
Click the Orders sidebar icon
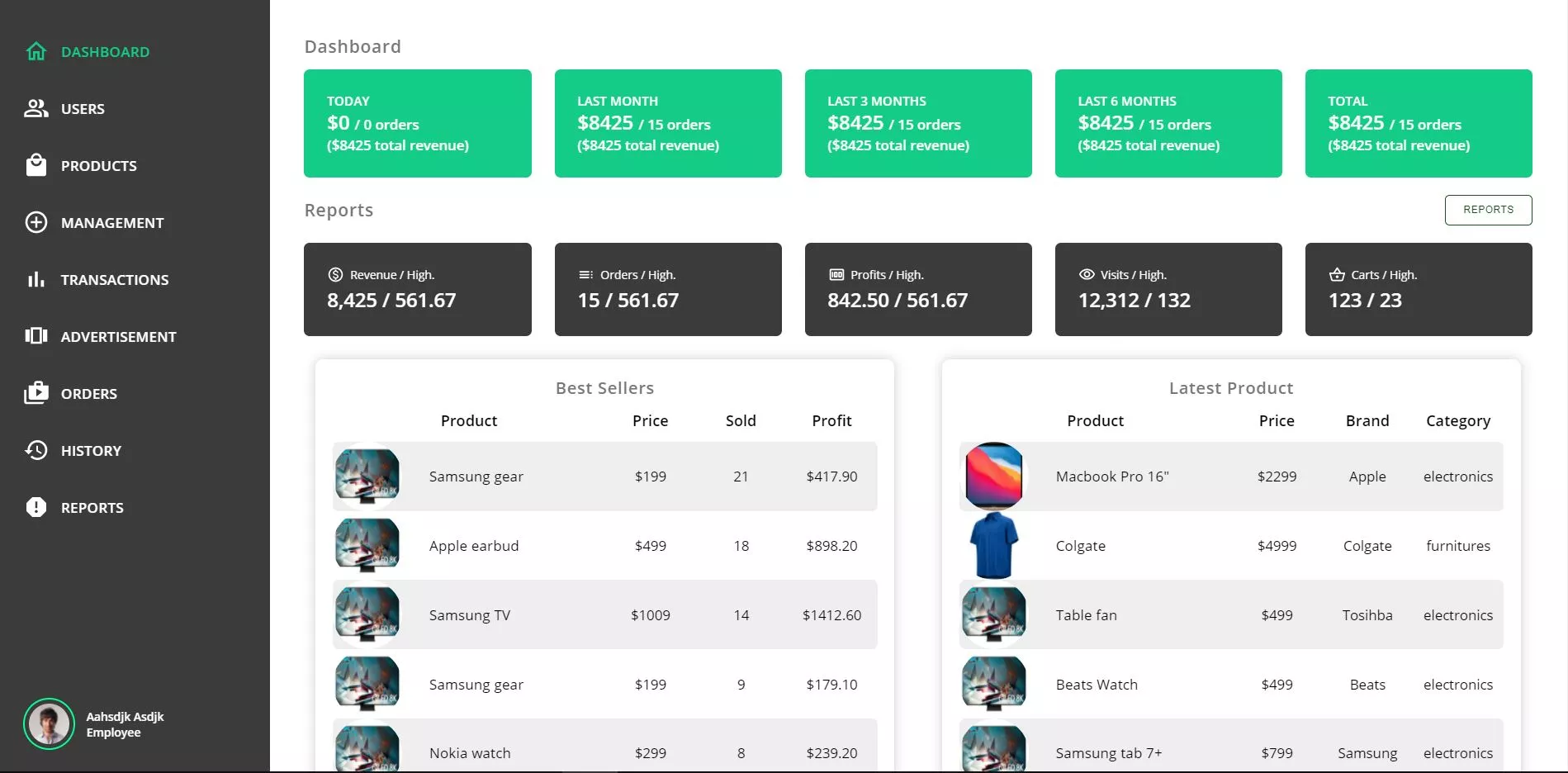tap(36, 393)
